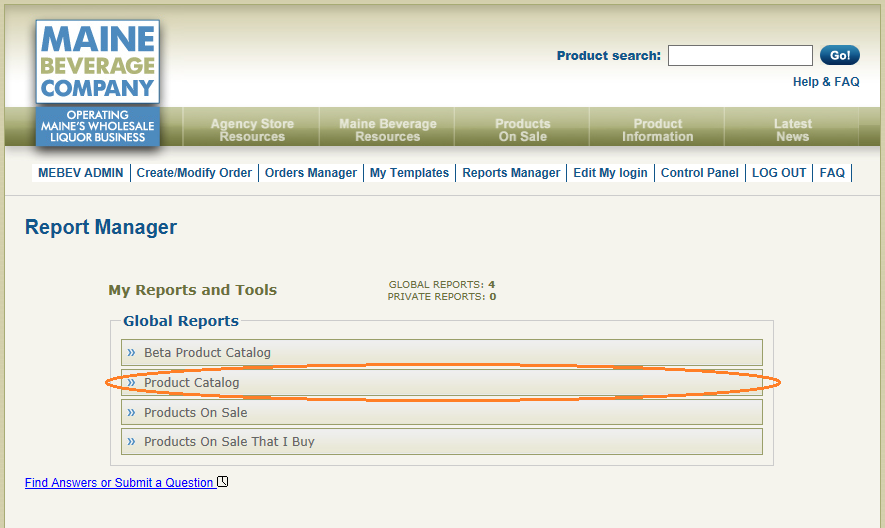Viewport: 885px width, 528px height.
Task: Open the Products On Sale navigation tab
Action: click(522, 130)
